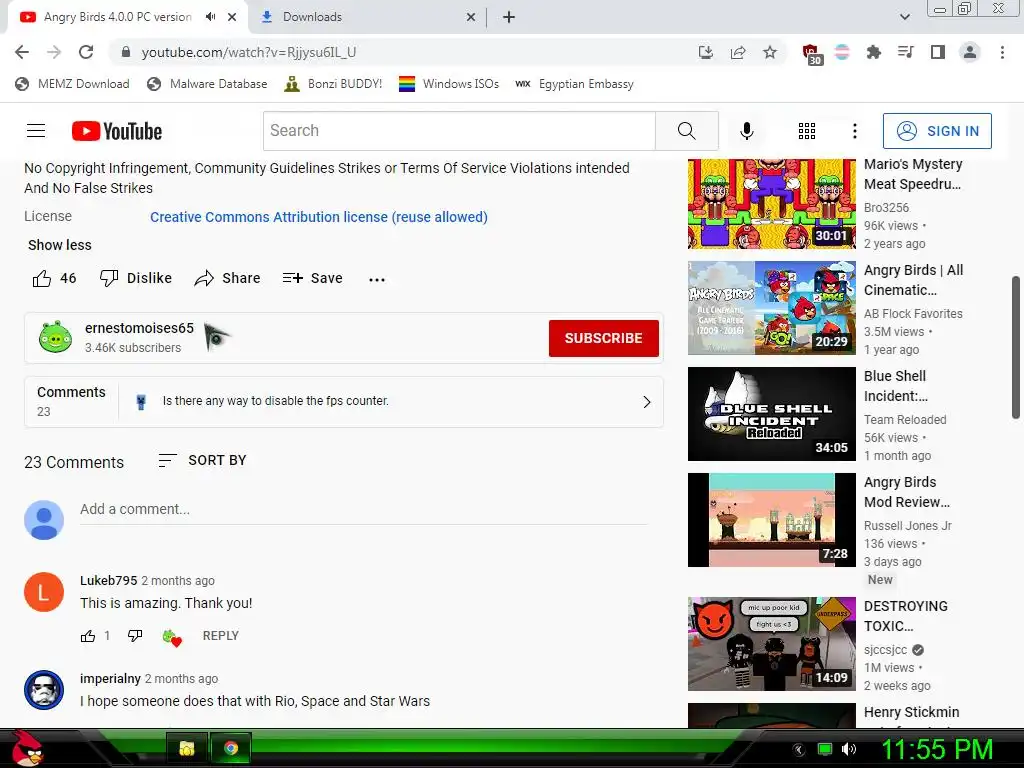
Task: Open YouTube settings three-dot menu
Action: [x=854, y=131]
